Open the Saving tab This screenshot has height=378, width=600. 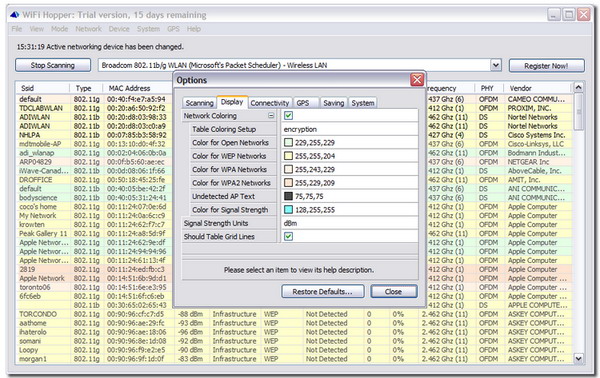click(x=334, y=103)
